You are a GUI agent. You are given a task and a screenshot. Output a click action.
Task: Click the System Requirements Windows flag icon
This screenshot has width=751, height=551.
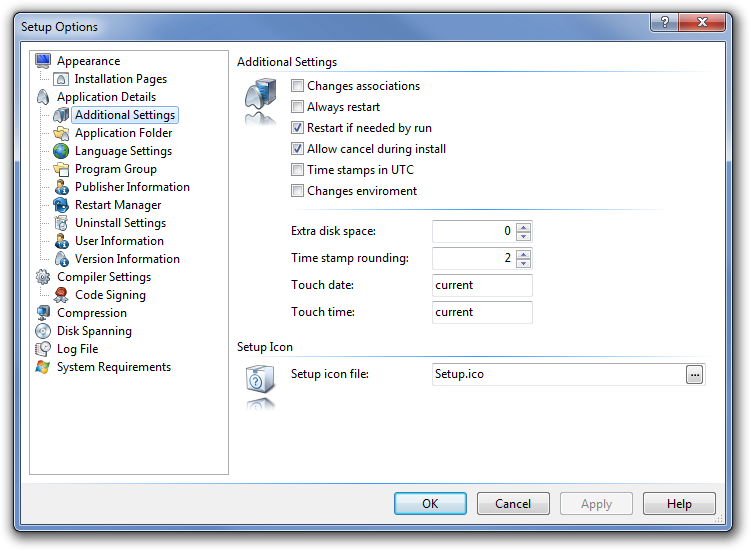point(43,367)
